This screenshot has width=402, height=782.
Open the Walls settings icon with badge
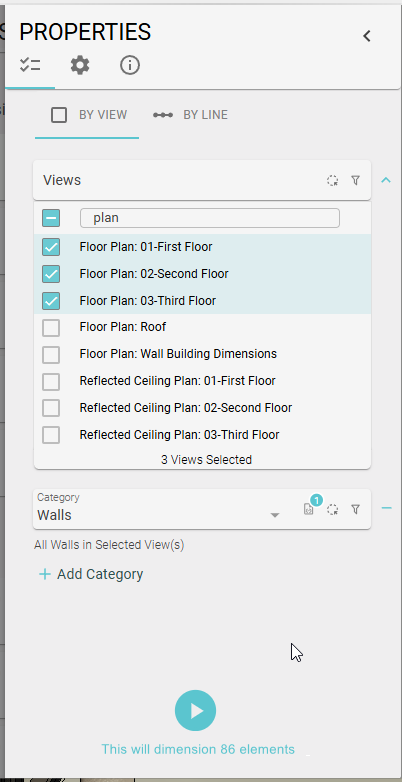[309, 509]
